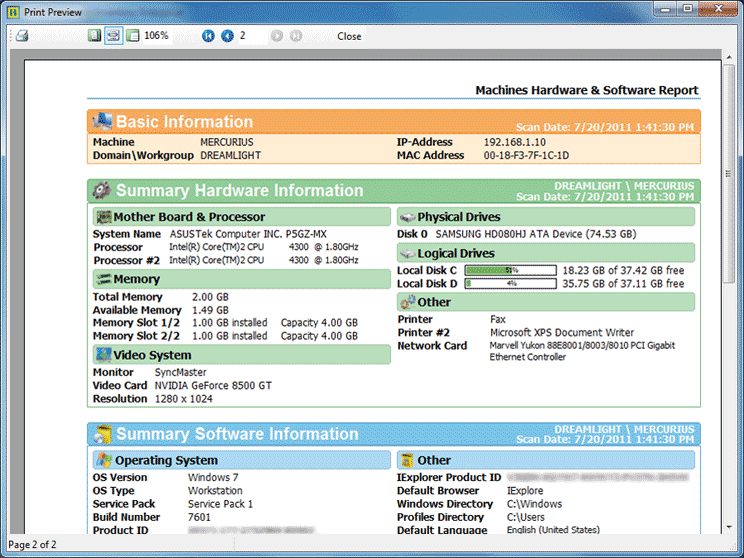
Task: Click the Basic Information header icon
Action: click(x=101, y=122)
